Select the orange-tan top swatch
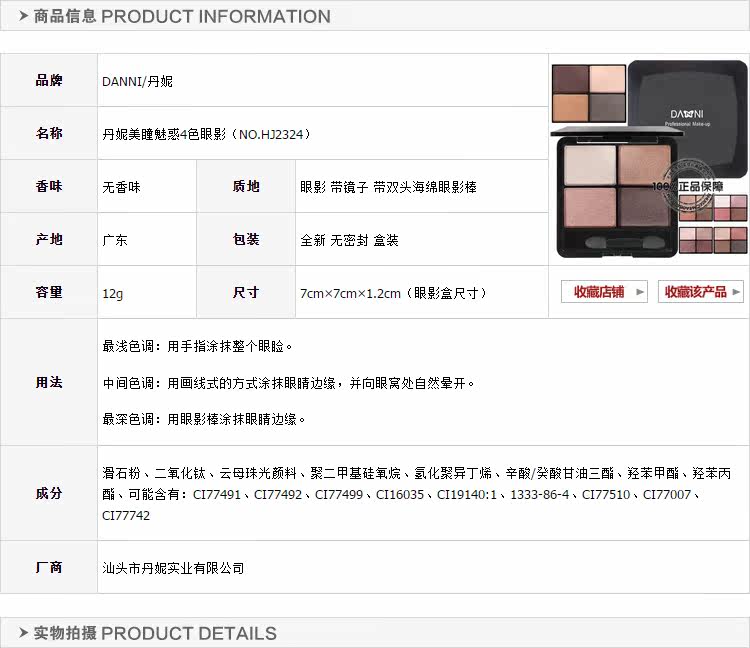The width and height of the screenshot is (750, 648). (x=570, y=108)
